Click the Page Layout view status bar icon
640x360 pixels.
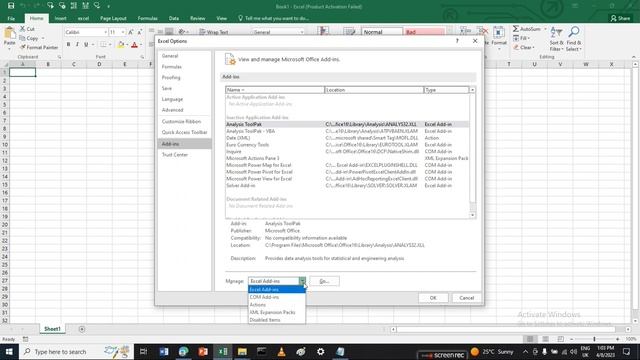[545, 339]
